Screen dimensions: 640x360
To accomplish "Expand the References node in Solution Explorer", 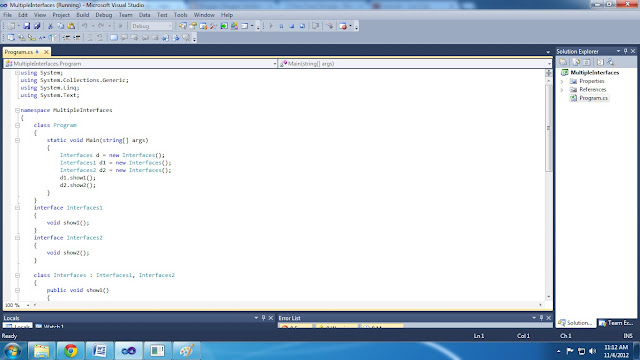I will pos(562,90).
